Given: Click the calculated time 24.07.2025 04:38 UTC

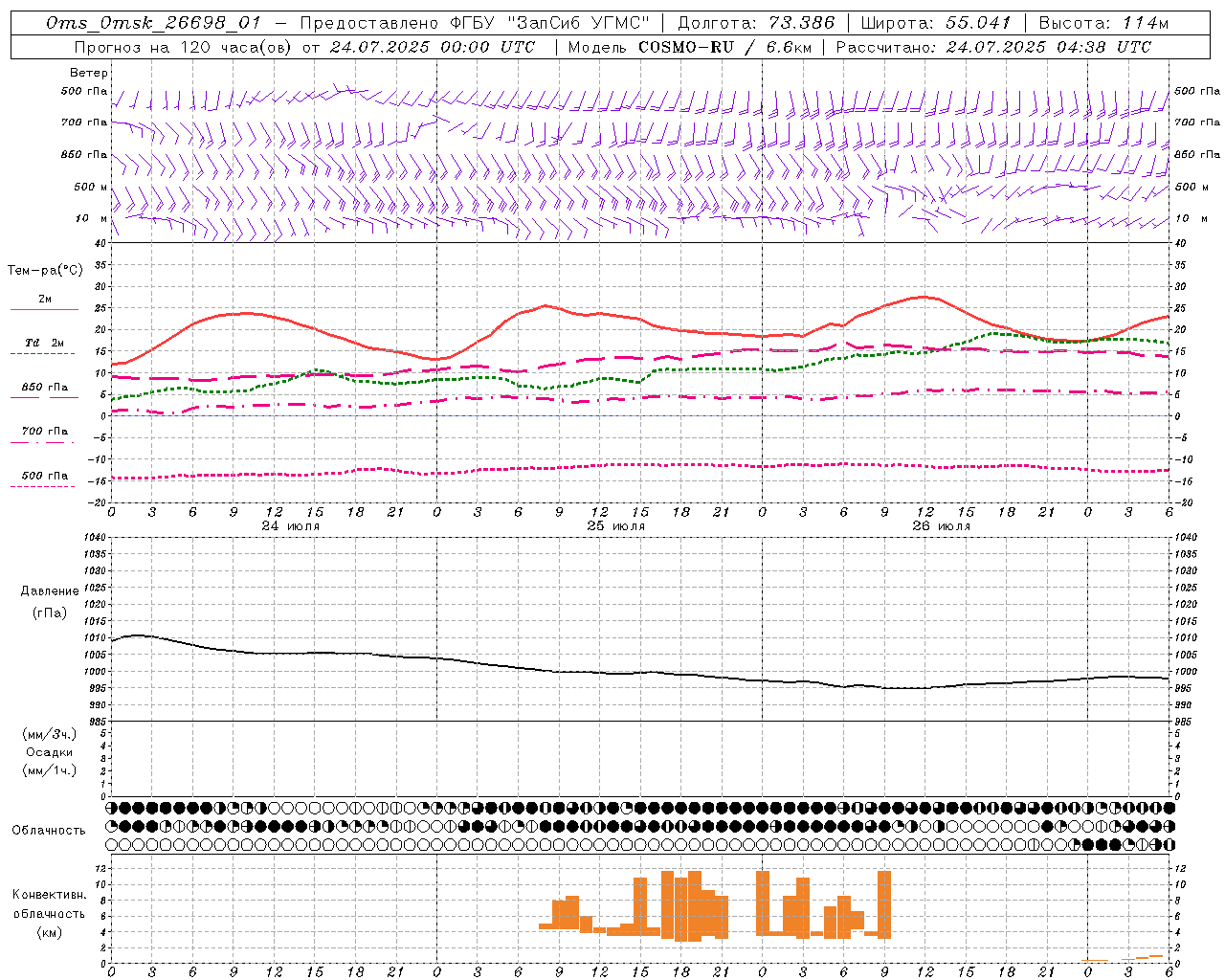Looking at the screenshot, I should (1049, 46).
